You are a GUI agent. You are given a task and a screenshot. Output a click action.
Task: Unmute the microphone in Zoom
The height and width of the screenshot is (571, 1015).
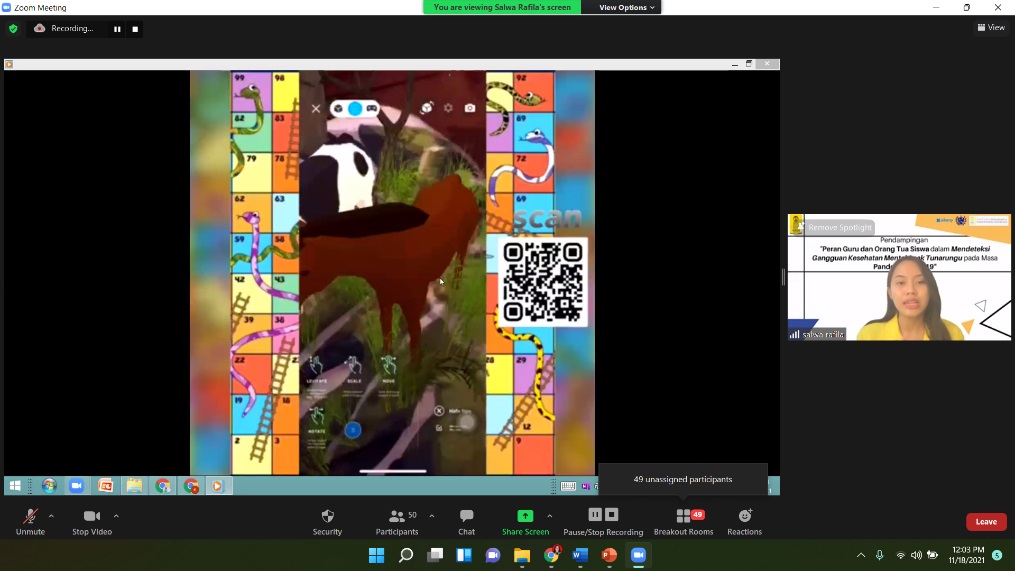coord(30,517)
